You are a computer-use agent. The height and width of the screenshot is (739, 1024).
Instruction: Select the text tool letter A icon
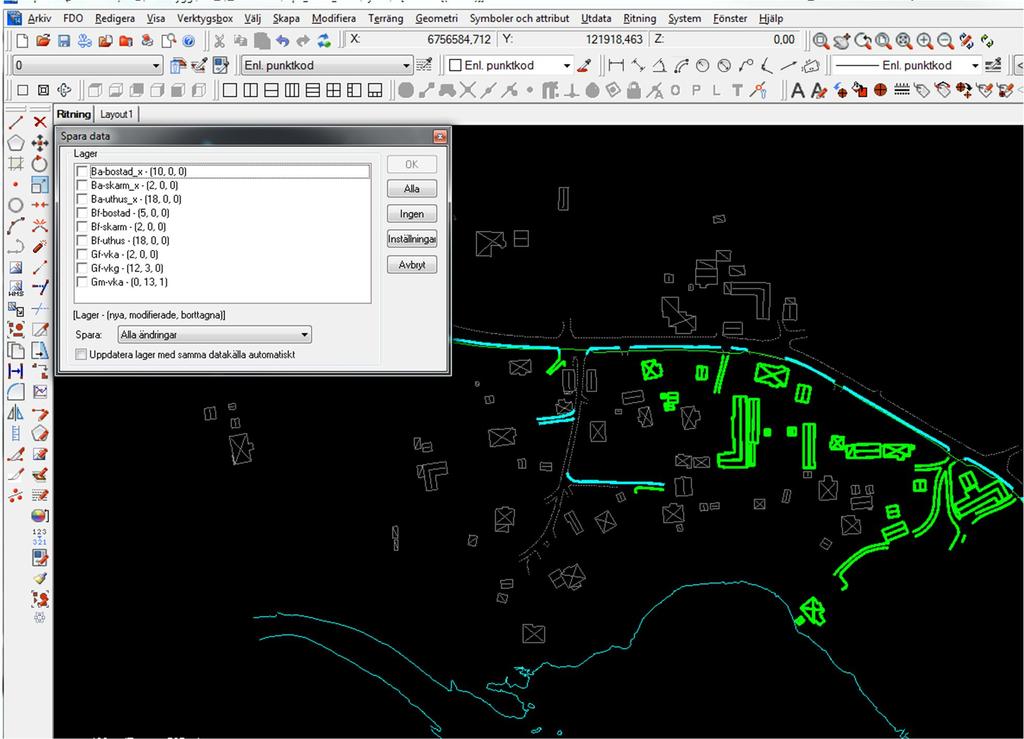click(x=798, y=90)
